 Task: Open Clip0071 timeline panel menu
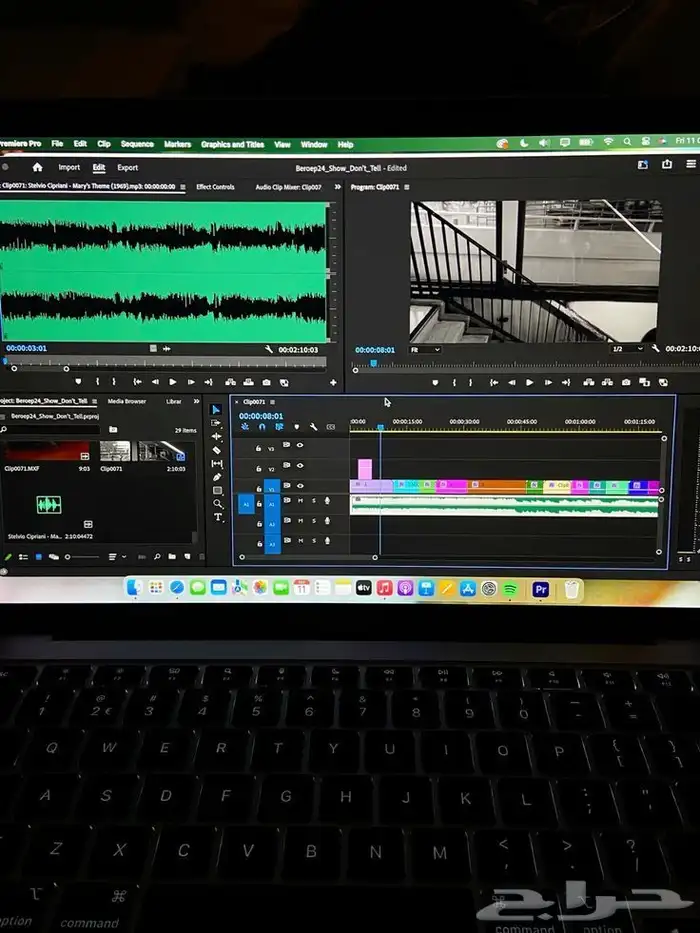(x=273, y=402)
